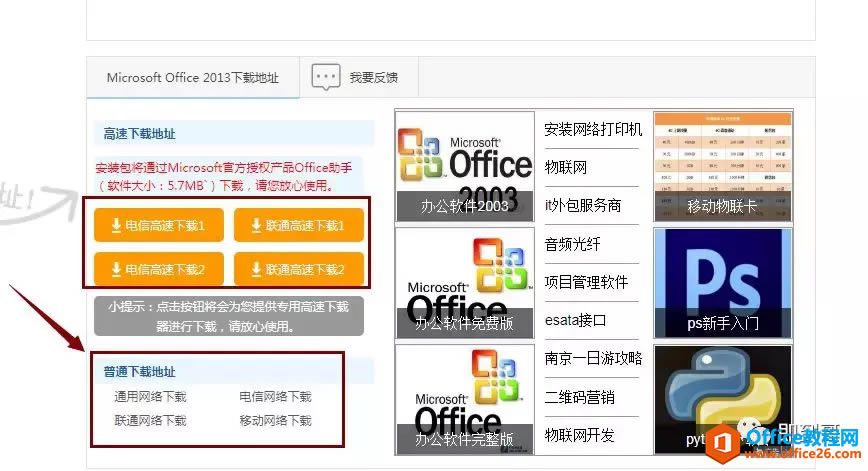Click the esata接口 link
The width and height of the screenshot is (868, 471).
coord(575,320)
